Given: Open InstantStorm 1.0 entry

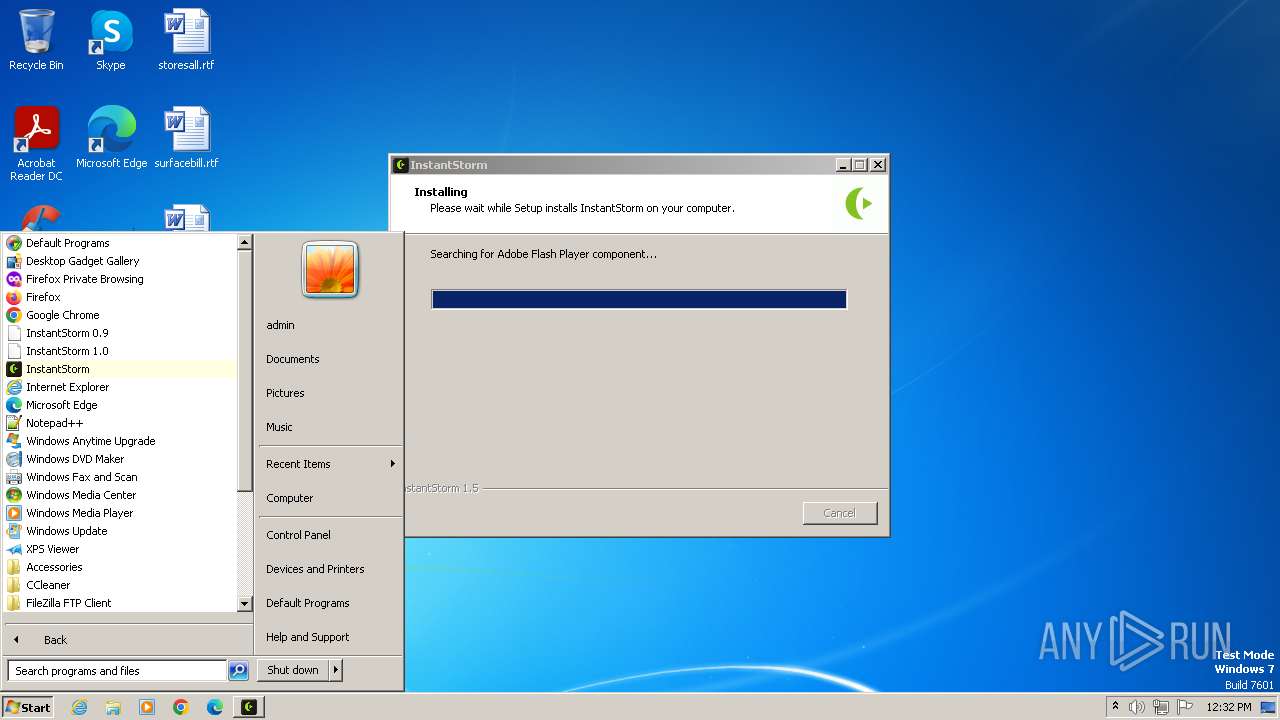Looking at the screenshot, I should tap(120, 351).
